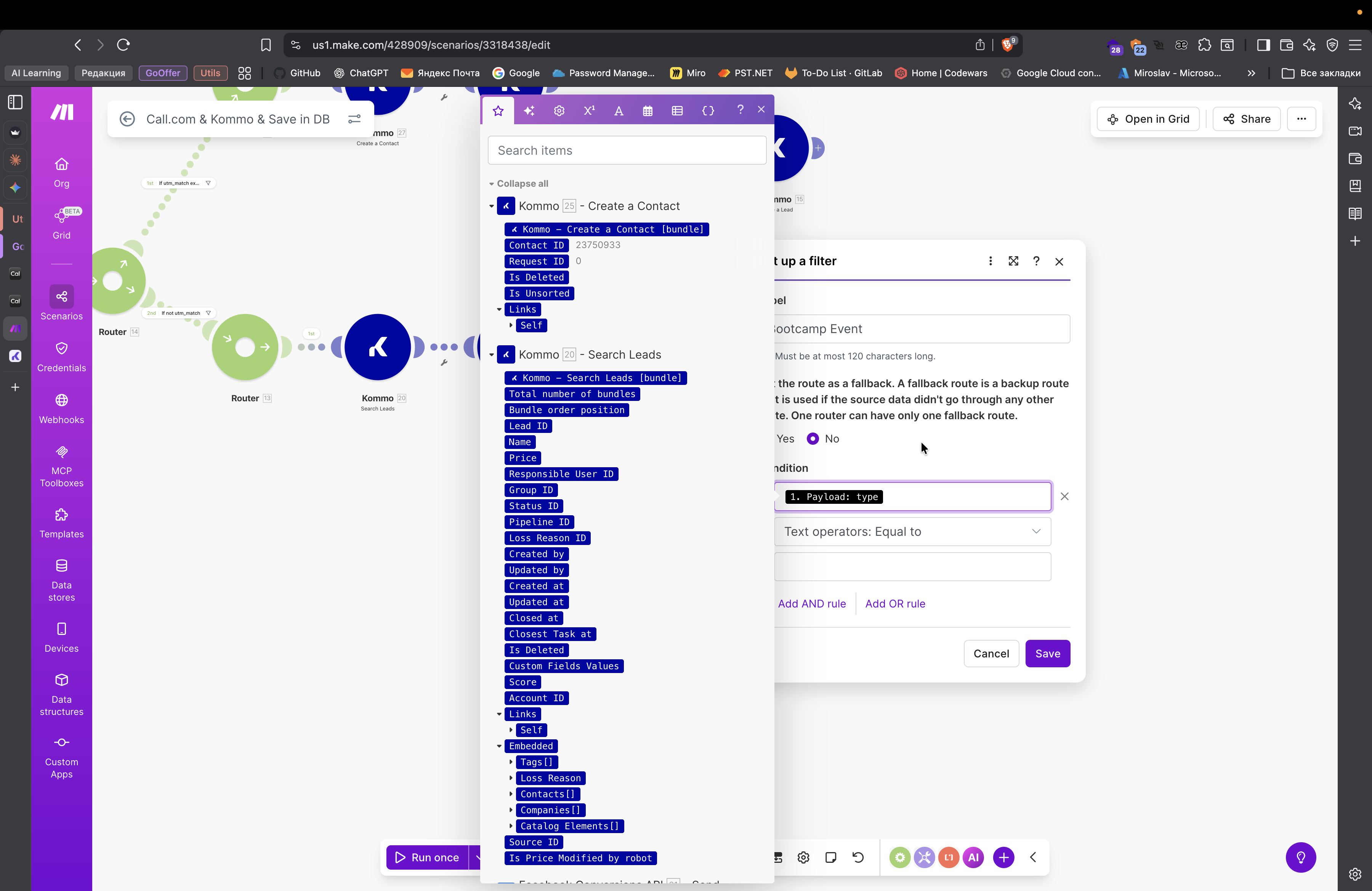Click Add AND rule link
This screenshot has width=1372, height=891.
(x=812, y=603)
